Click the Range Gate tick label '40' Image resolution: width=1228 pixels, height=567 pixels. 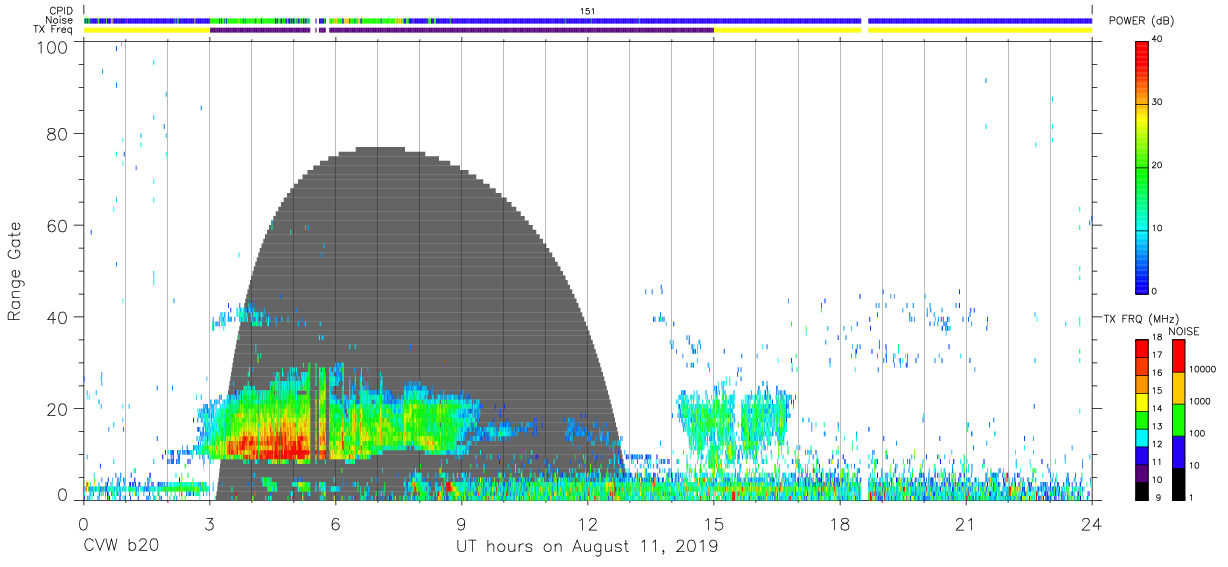[x=58, y=317]
